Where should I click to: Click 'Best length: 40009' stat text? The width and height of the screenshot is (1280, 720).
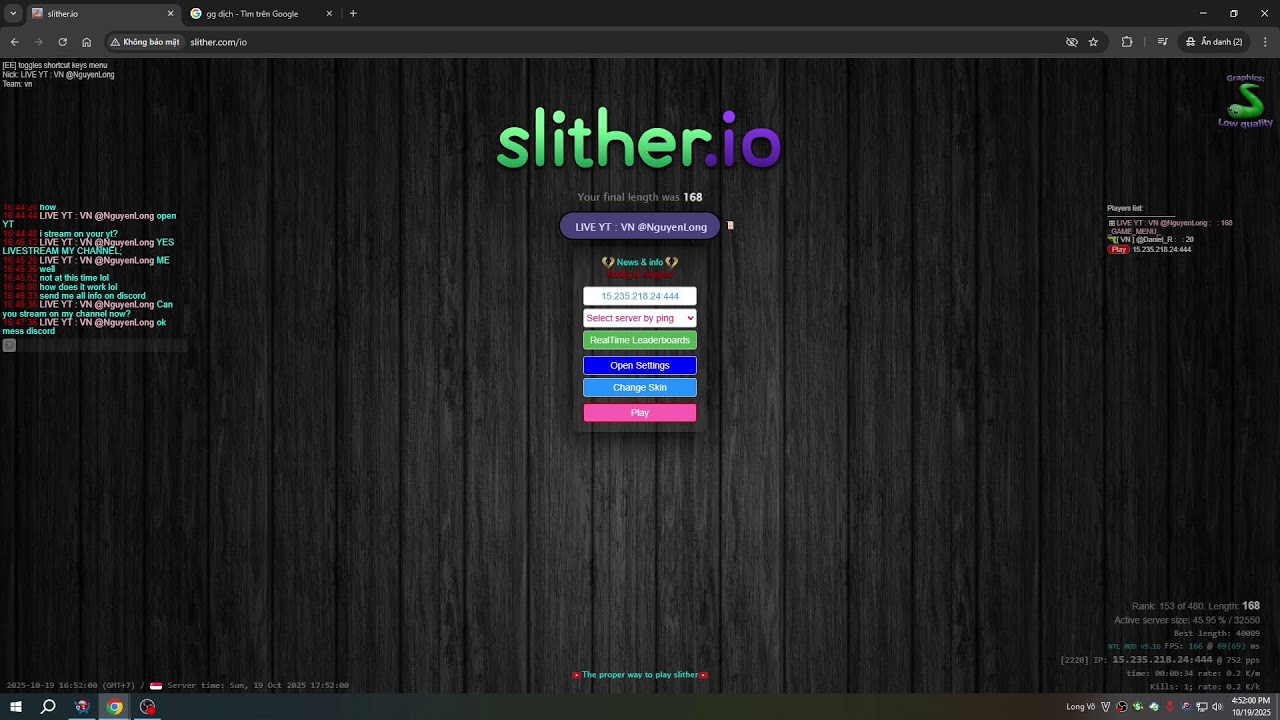click(1216, 633)
